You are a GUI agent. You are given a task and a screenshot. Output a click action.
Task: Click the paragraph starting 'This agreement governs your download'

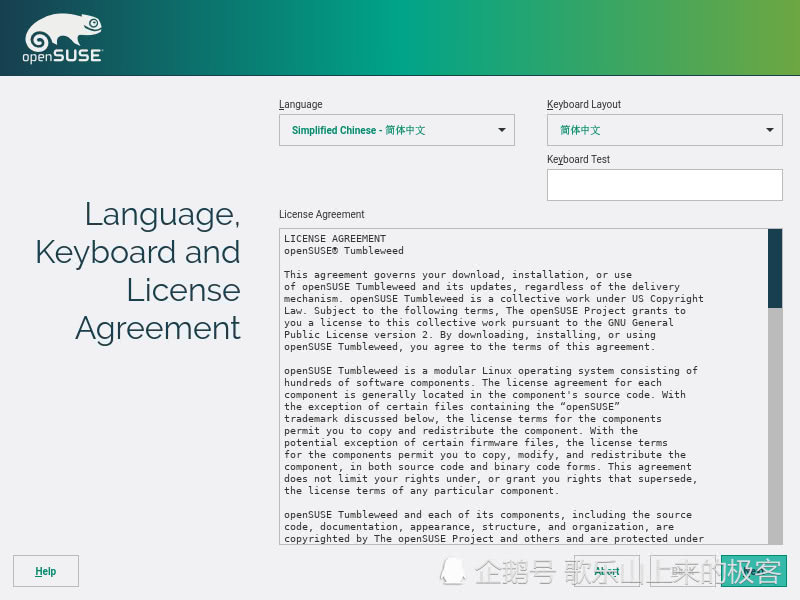pos(493,310)
